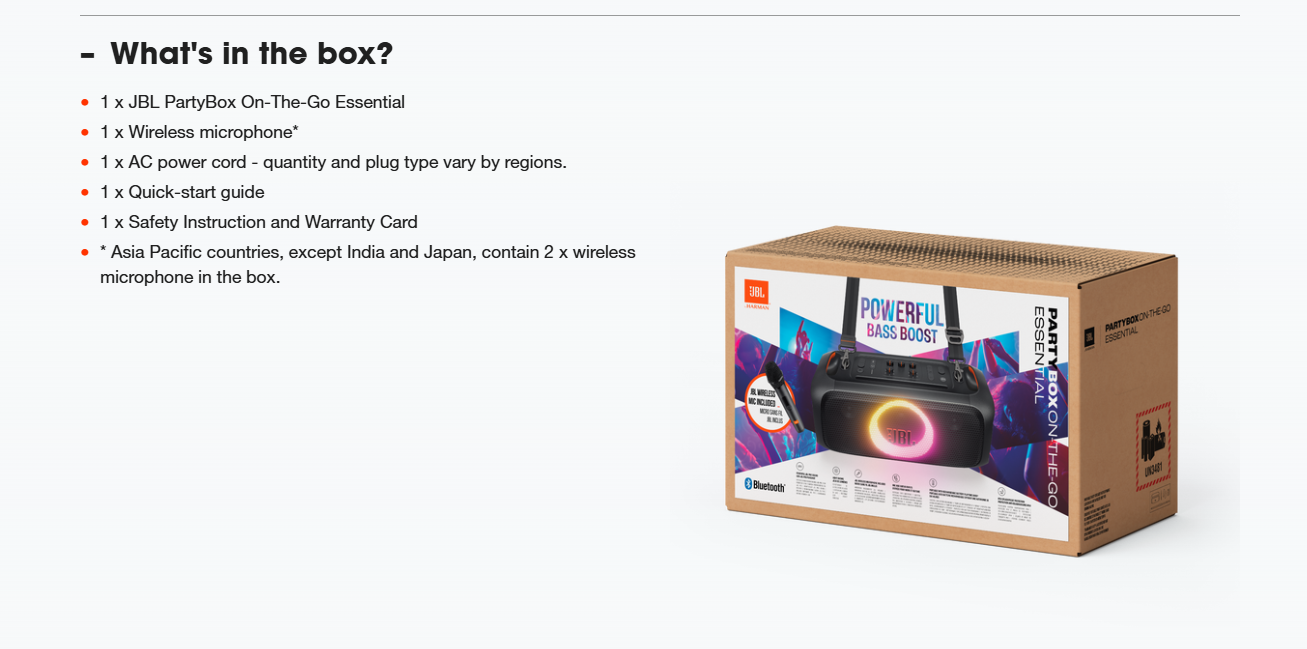This screenshot has height=649, width=1307.
Task: Click the minus icon beside the heading
Action: tap(87, 54)
